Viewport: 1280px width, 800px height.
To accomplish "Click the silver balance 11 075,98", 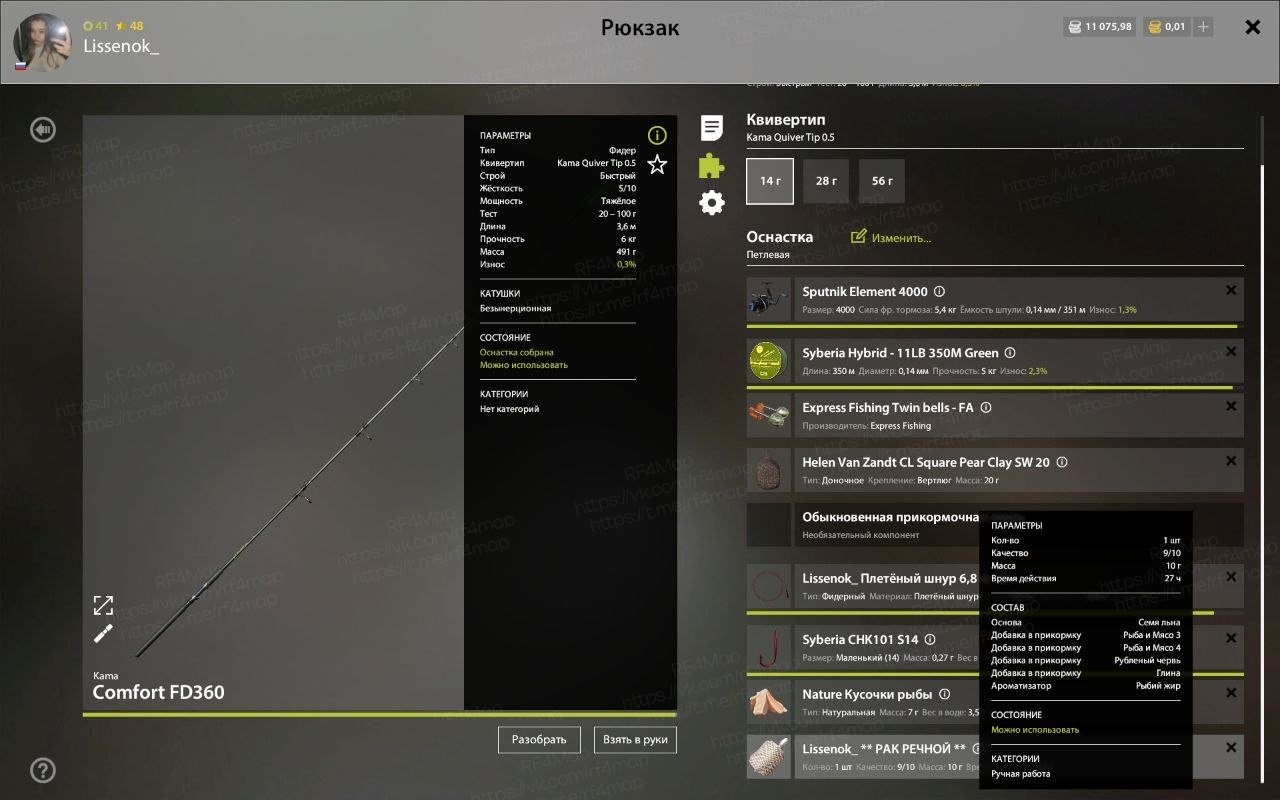I will (x=1100, y=27).
